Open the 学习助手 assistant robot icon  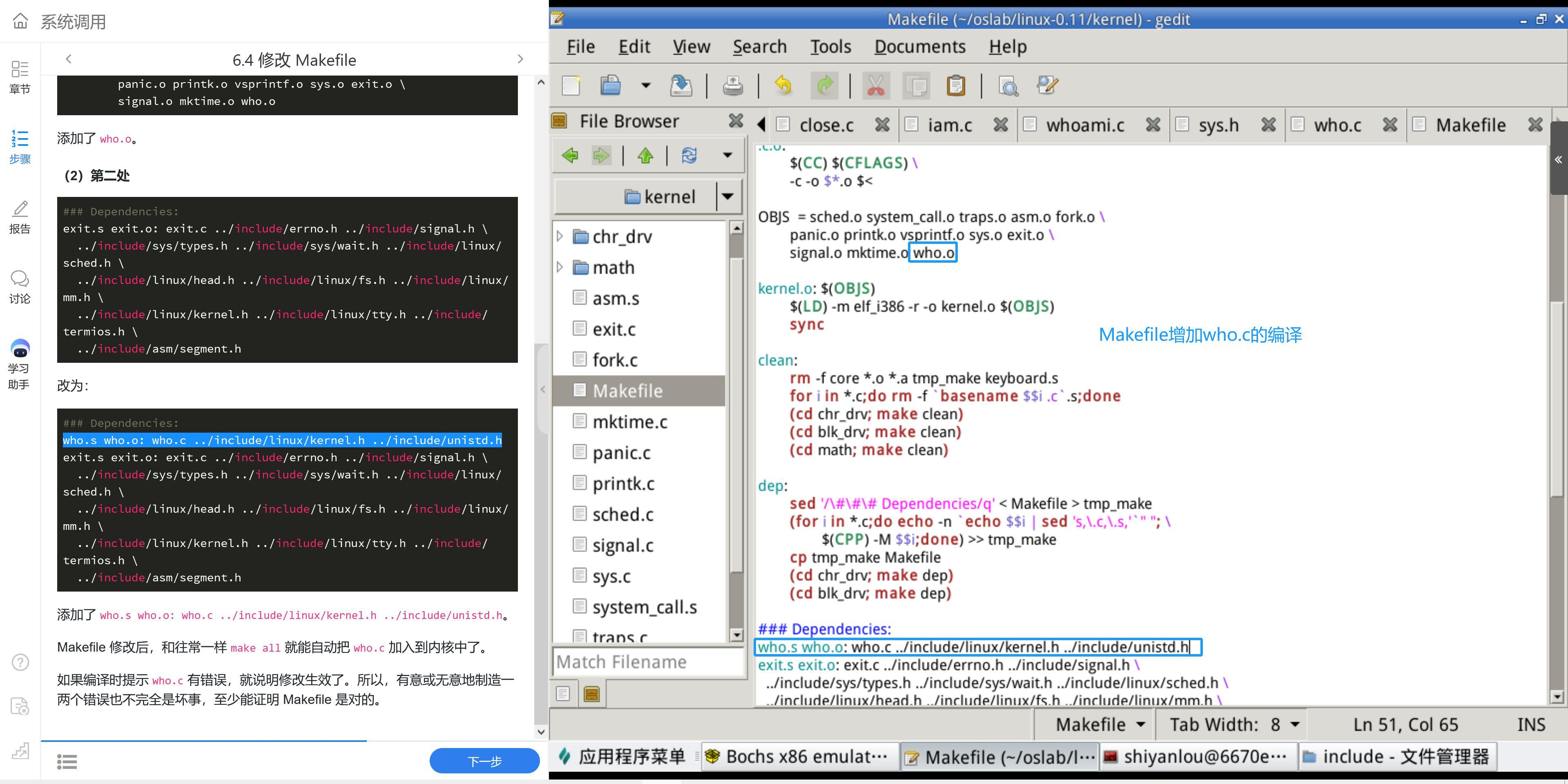(20, 364)
